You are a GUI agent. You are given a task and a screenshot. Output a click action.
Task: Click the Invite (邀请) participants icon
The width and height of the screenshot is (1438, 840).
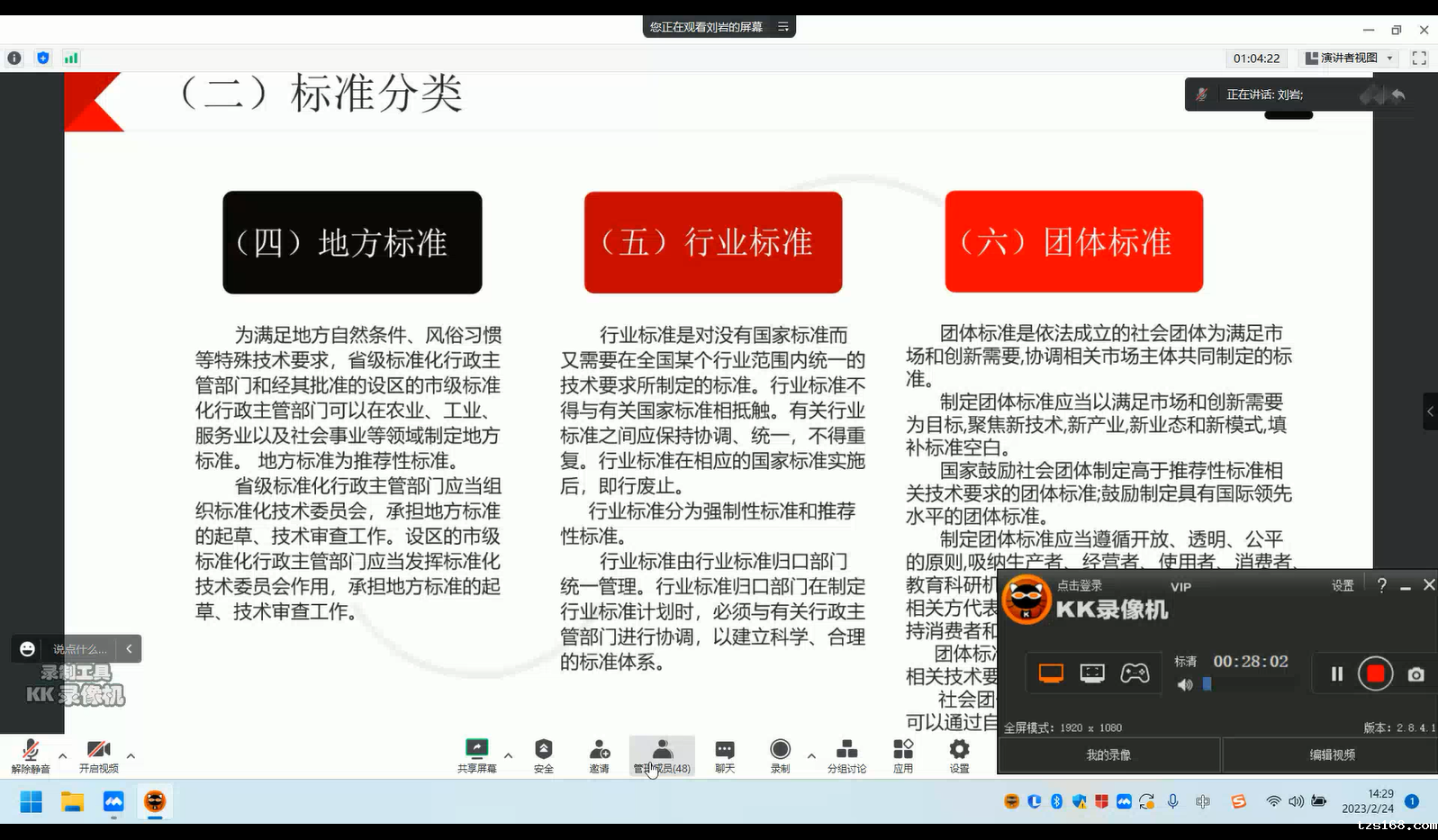click(599, 750)
